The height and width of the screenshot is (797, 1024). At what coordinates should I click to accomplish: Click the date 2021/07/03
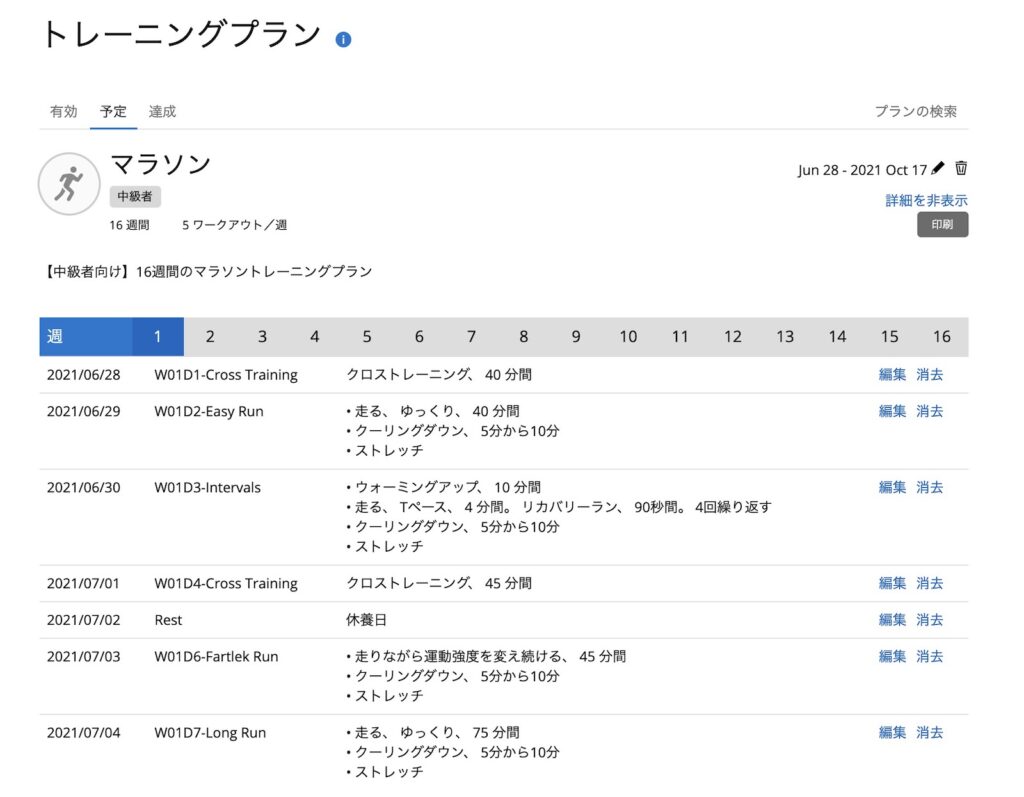pyautogui.click(x=84, y=657)
